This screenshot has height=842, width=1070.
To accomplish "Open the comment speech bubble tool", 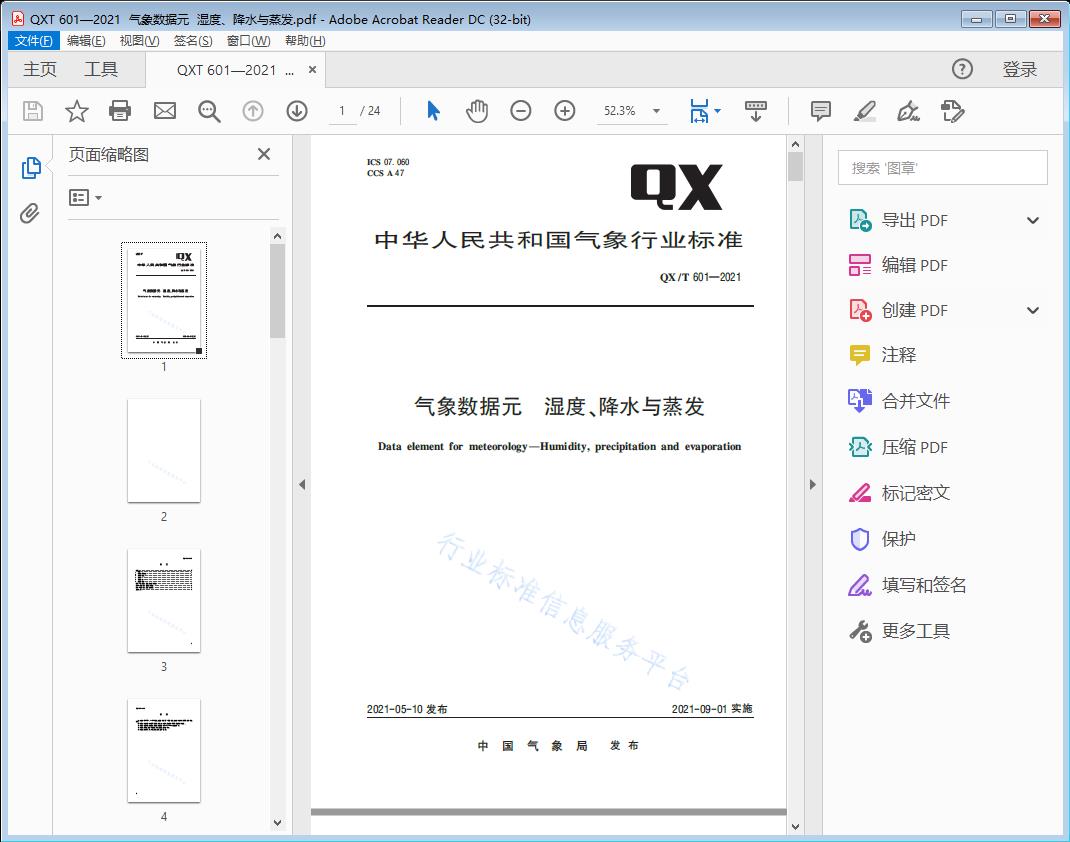I will click(x=820, y=111).
